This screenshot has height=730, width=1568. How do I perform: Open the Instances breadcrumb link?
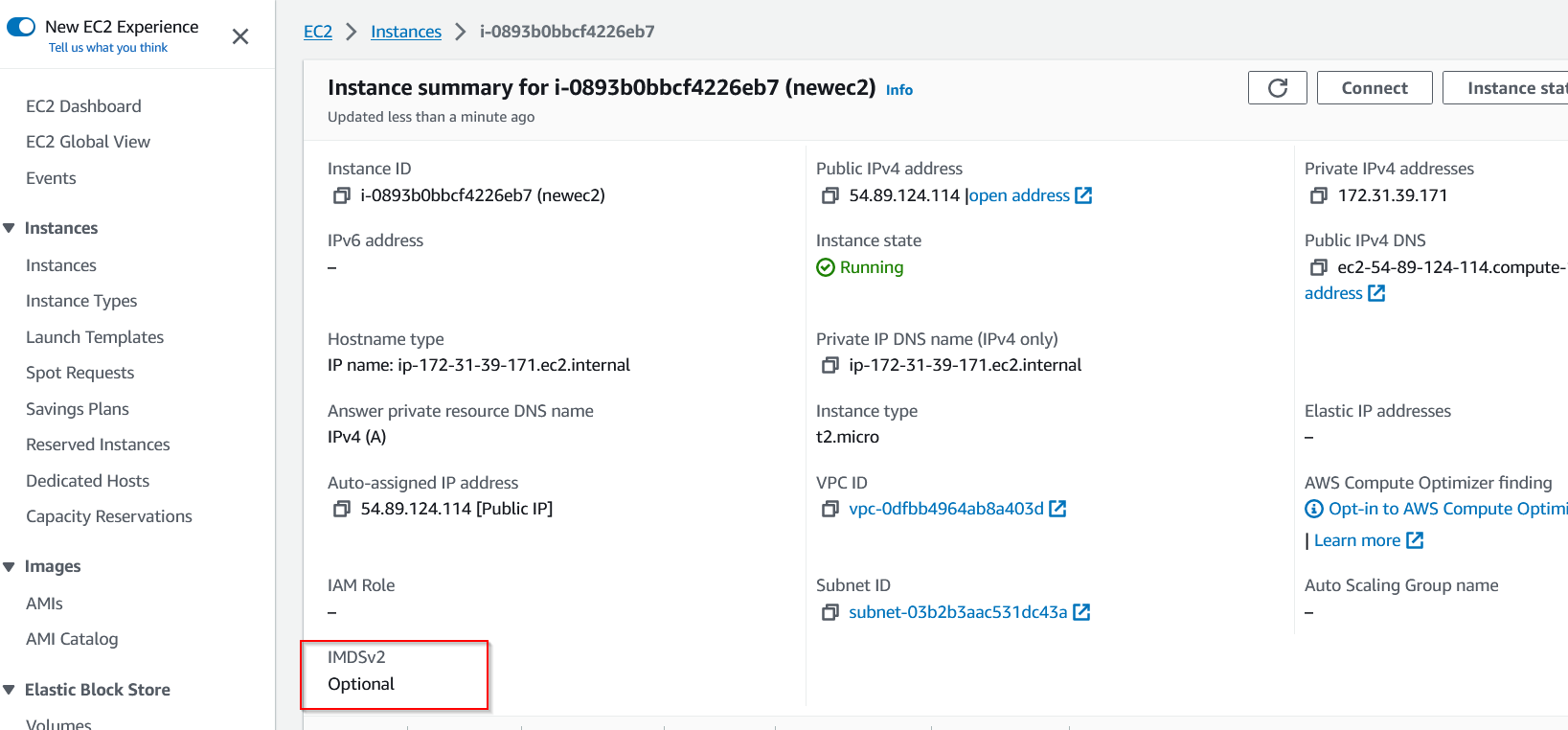click(405, 31)
